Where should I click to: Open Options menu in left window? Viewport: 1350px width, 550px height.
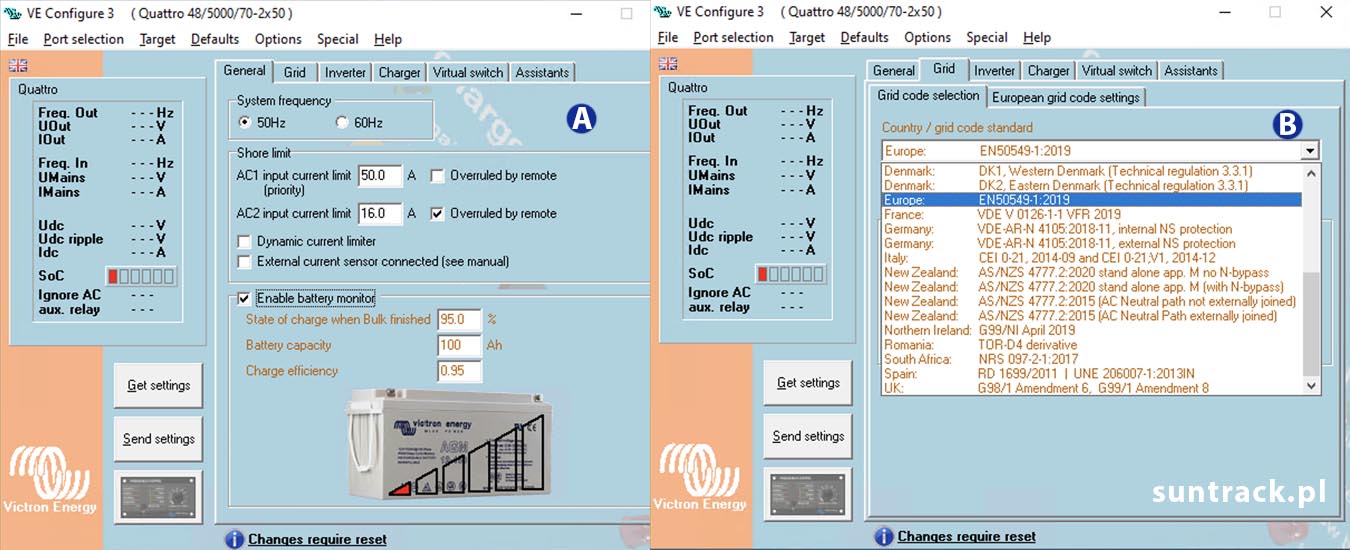click(278, 39)
